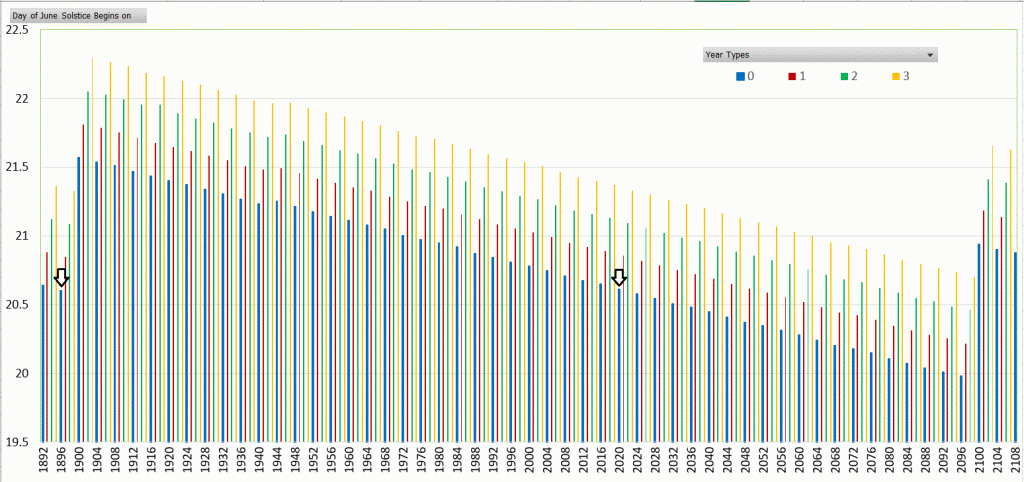This screenshot has width=1024, height=482.
Task: Click the blue bar for year 2108
Action: coord(1016,346)
